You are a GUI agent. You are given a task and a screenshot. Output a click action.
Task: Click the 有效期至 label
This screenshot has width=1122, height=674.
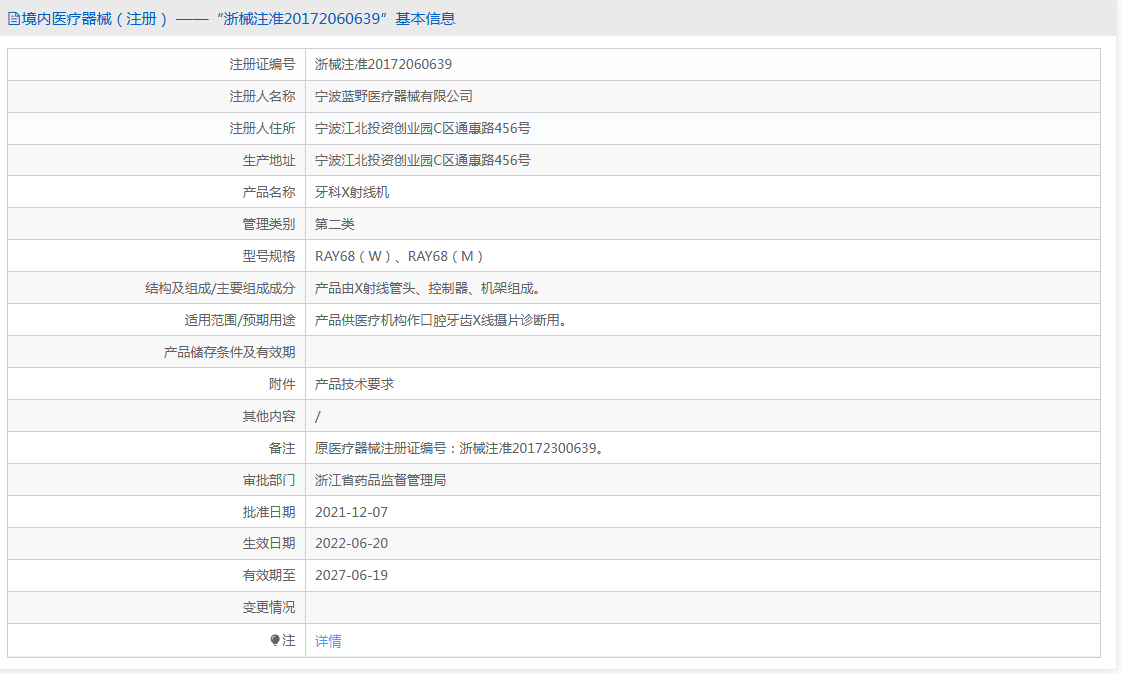269,575
